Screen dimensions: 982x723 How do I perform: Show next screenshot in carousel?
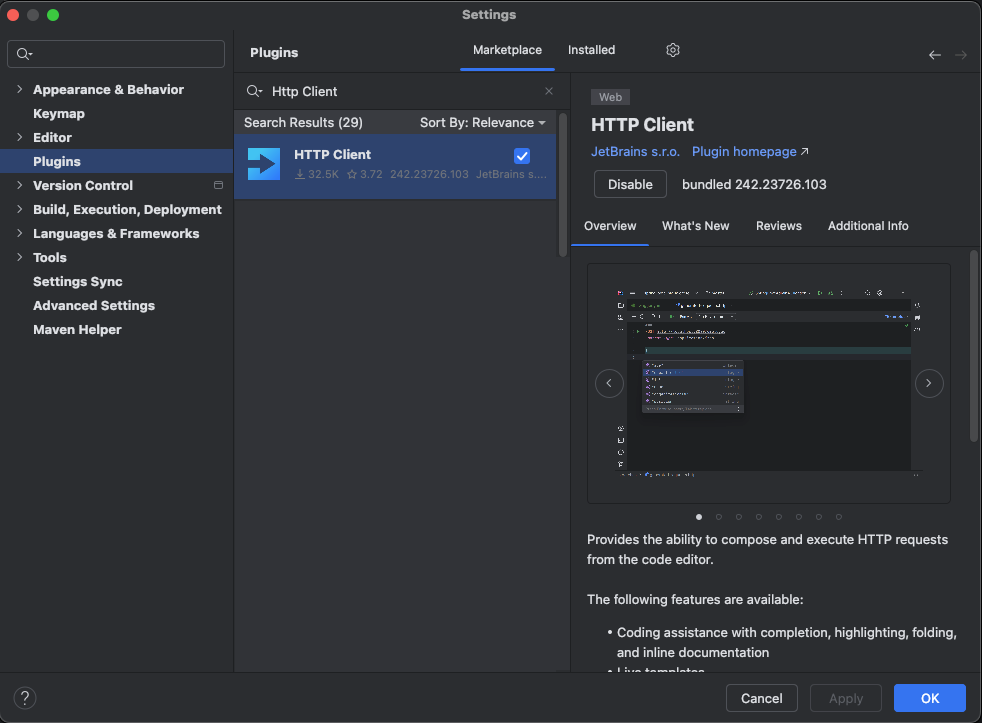click(929, 383)
